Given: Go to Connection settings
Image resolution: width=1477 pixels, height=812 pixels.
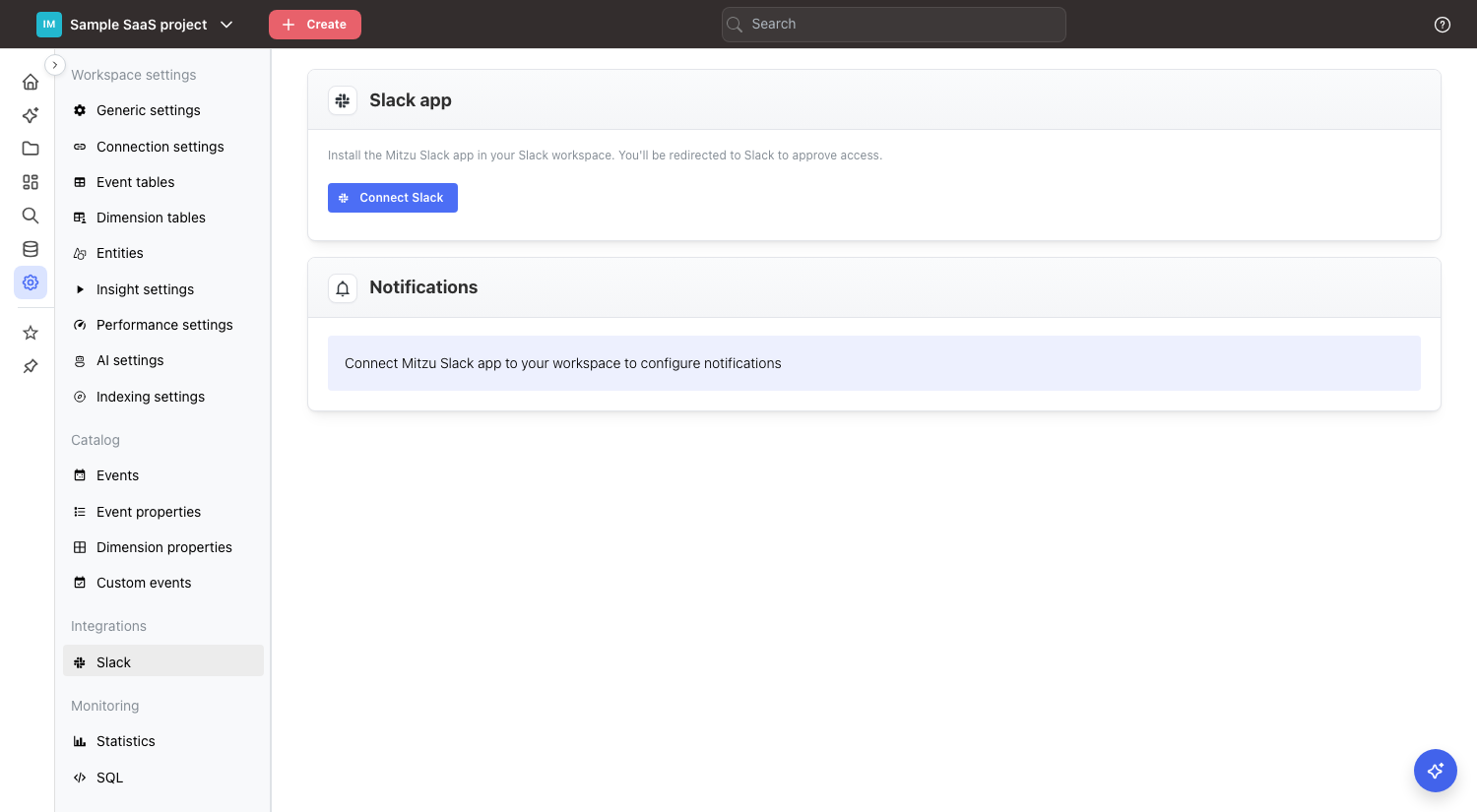Looking at the screenshot, I should pyautogui.click(x=160, y=147).
